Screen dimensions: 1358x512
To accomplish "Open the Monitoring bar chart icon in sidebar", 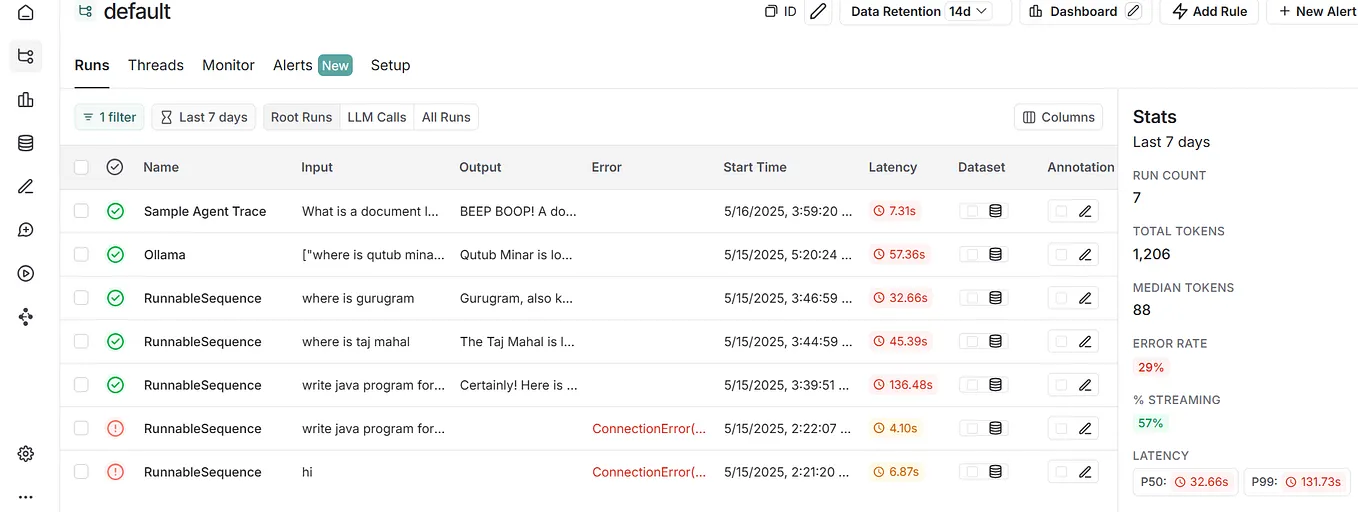I will (26, 100).
